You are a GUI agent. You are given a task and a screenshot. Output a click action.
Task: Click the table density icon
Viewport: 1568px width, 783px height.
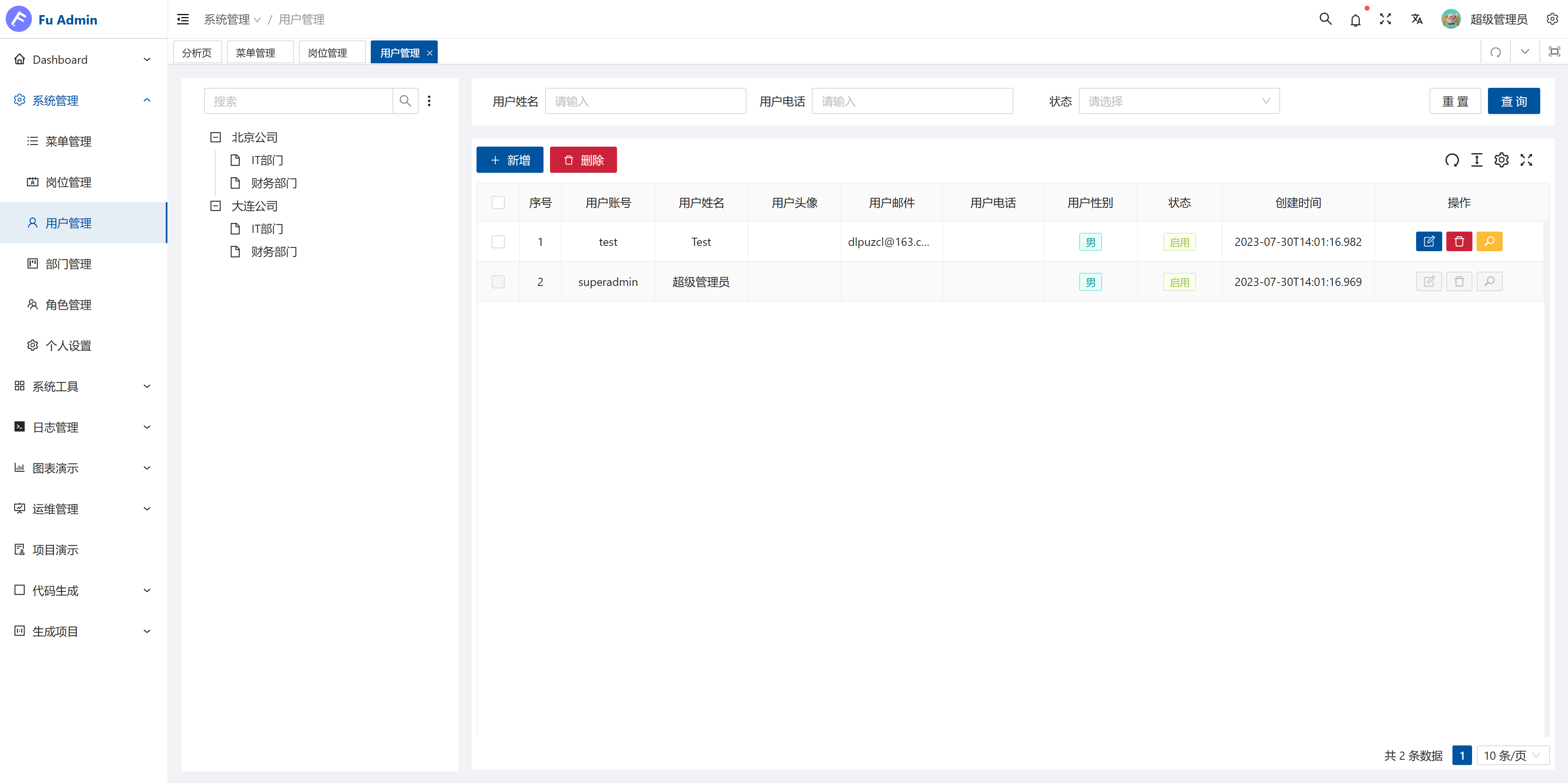[x=1476, y=160]
